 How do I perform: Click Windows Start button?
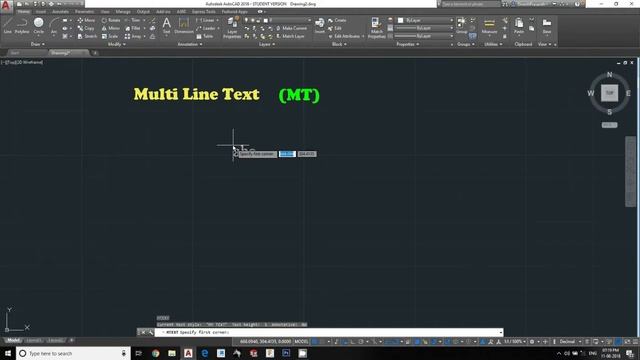pos(8,353)
